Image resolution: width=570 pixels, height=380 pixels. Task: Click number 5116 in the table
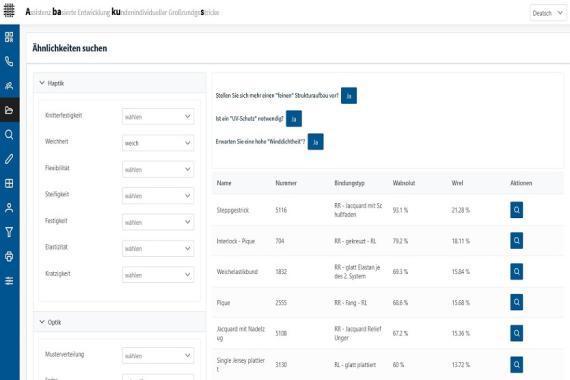(281, 210)
